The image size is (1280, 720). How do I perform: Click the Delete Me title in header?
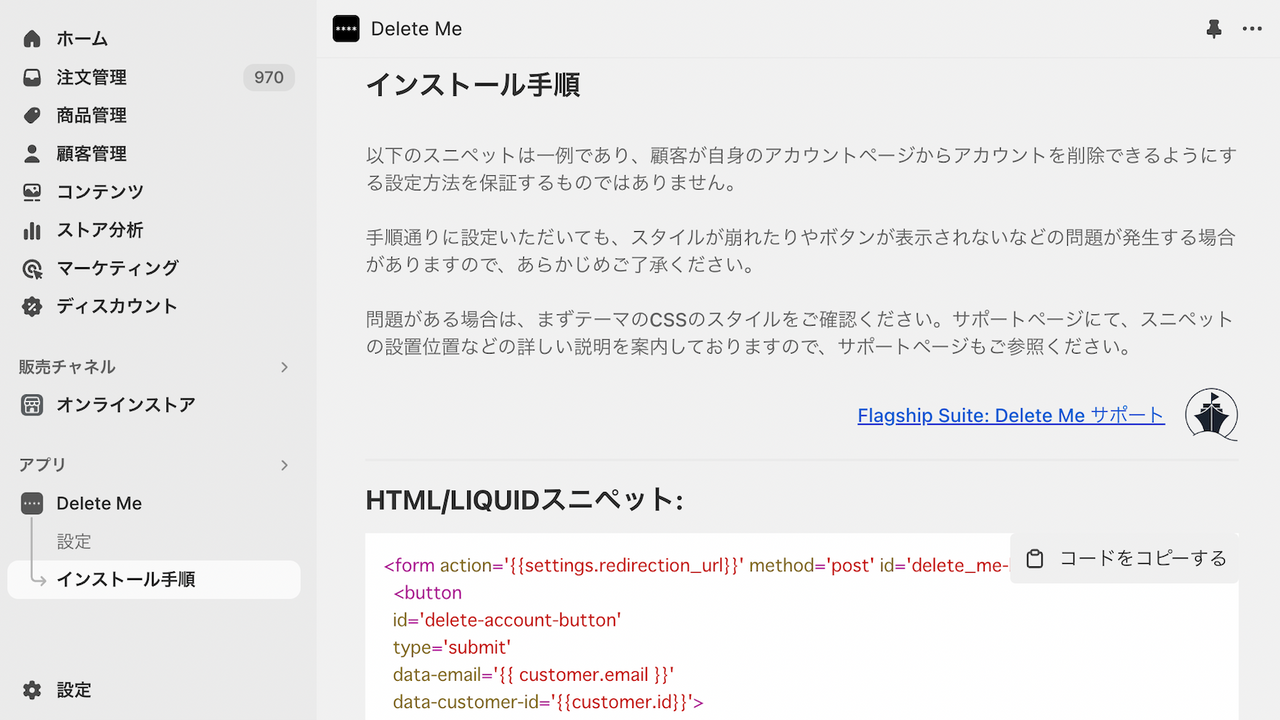416,29
